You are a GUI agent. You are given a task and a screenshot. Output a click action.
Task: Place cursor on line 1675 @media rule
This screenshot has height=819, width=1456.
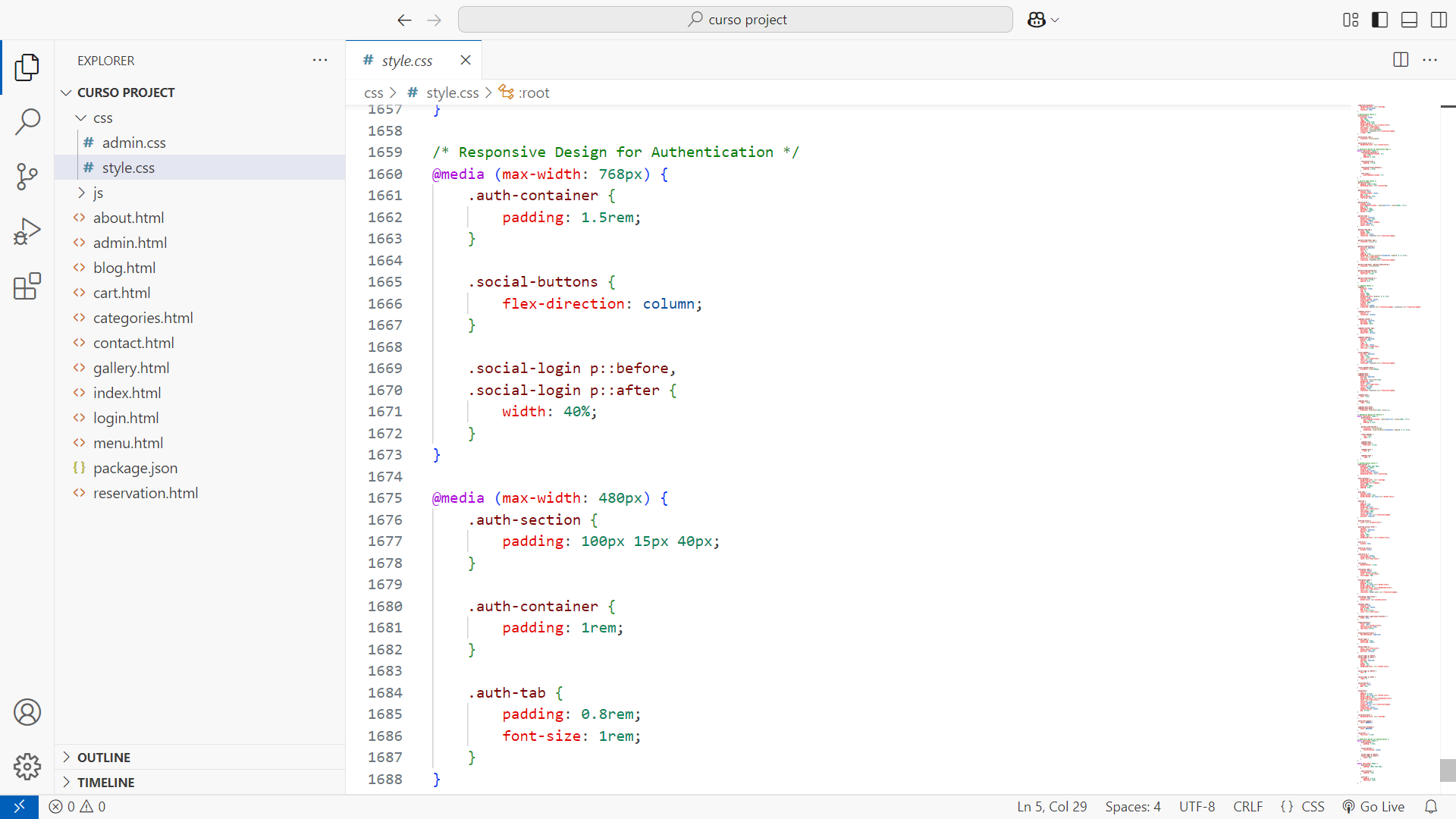(550, 498)
